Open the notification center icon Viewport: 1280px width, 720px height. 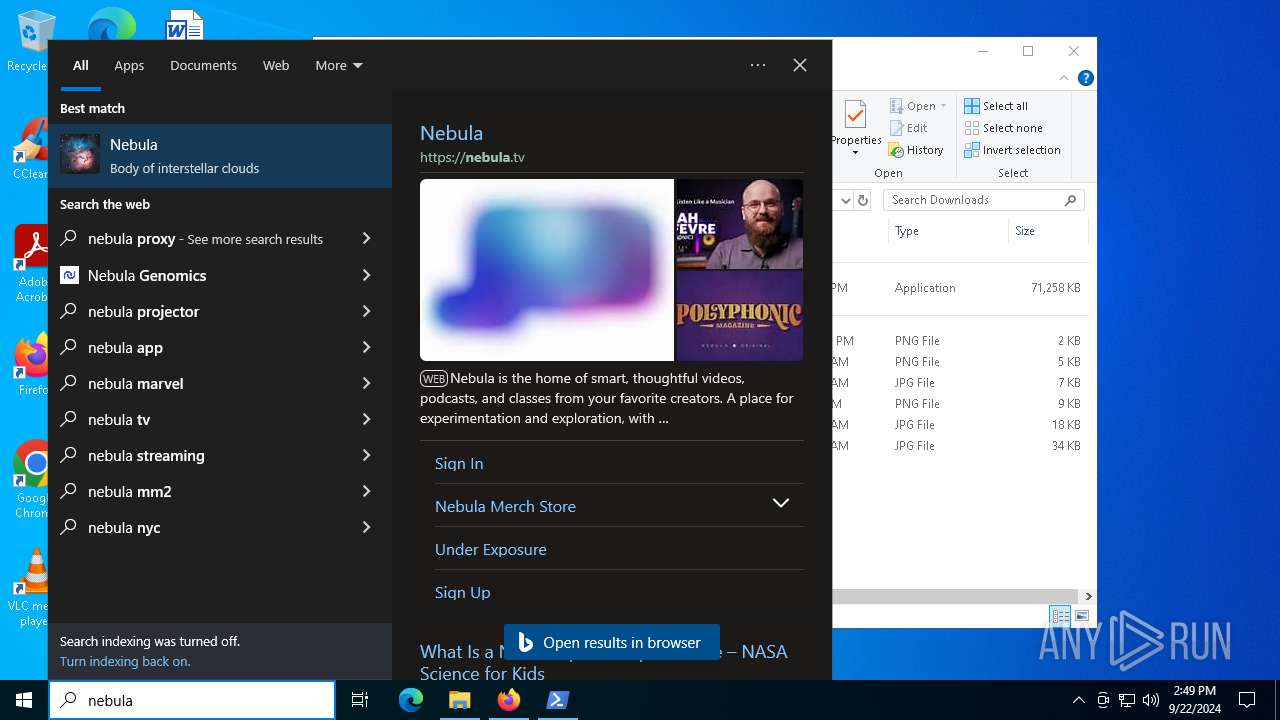[1247, 700]
